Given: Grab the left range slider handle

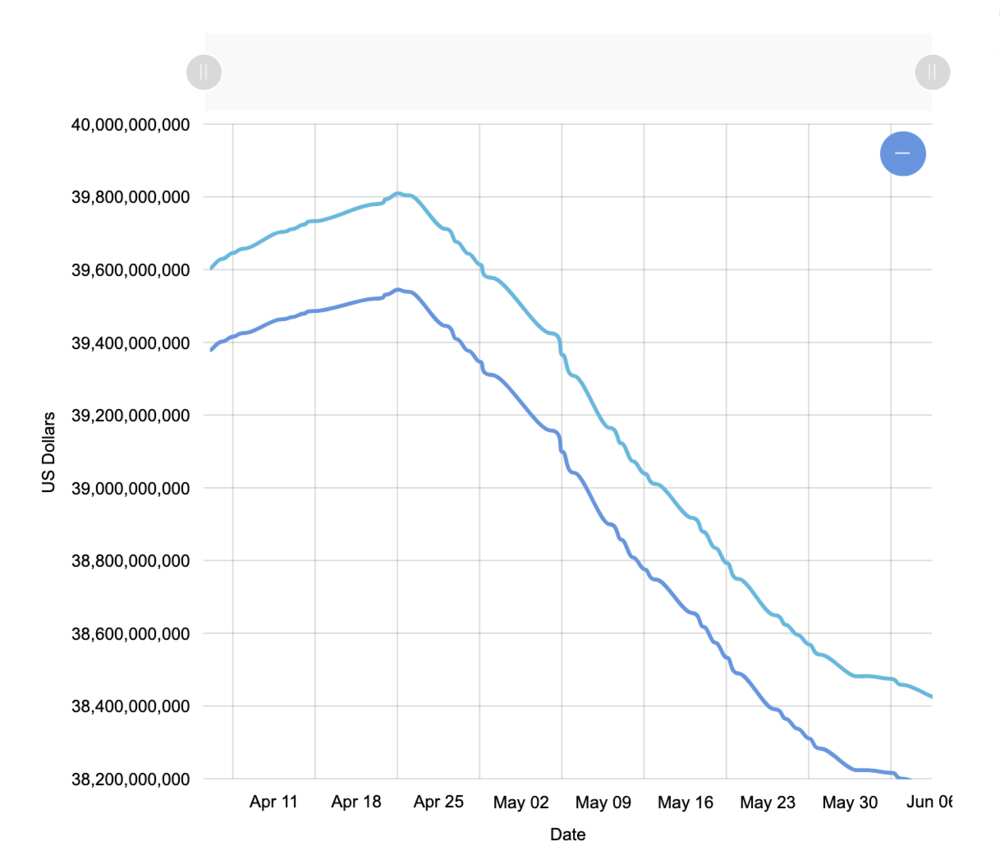Looking at the screenshot, I should pyautogui.click(x=204, y=72).
